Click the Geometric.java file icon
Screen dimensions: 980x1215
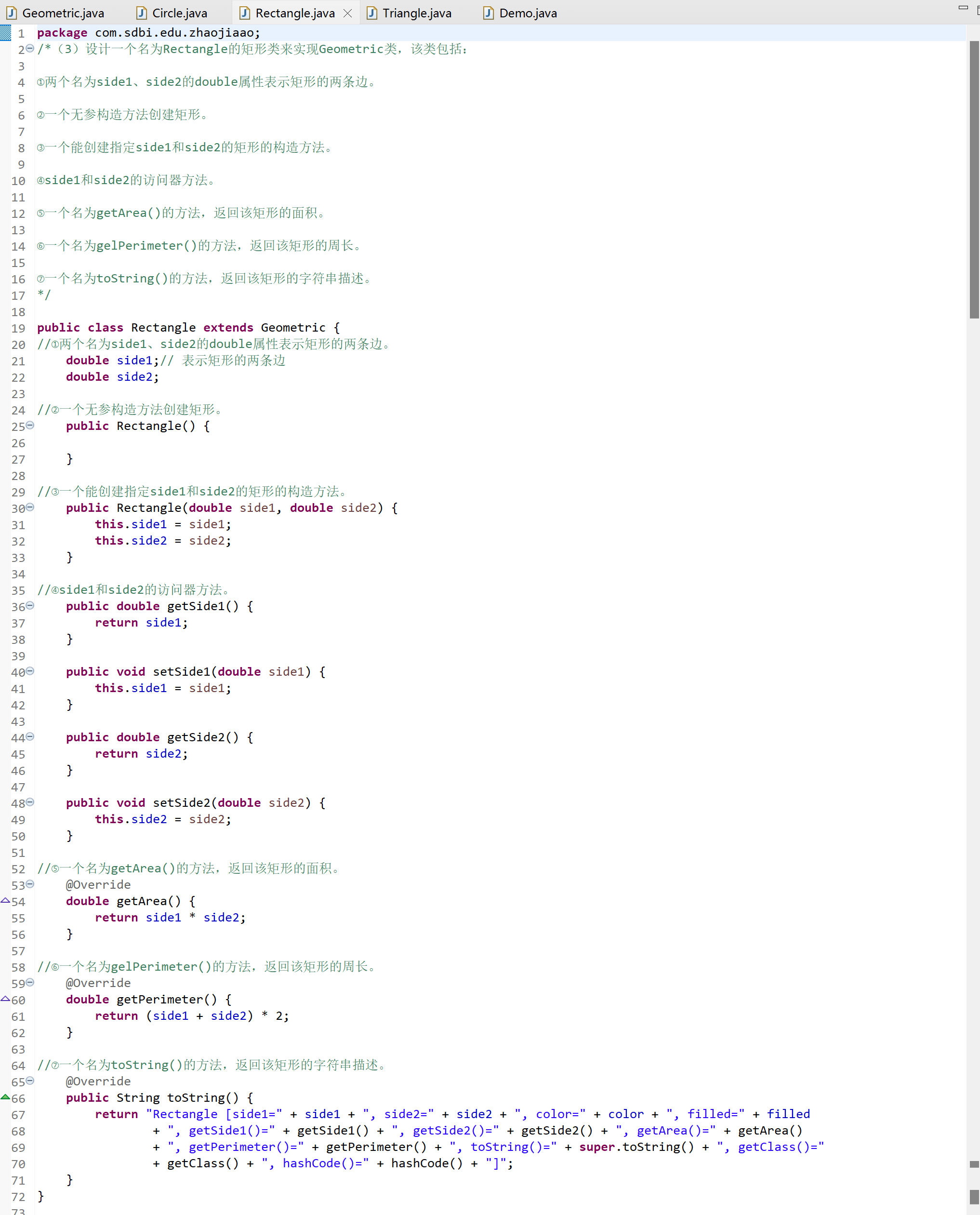(11, 13)
